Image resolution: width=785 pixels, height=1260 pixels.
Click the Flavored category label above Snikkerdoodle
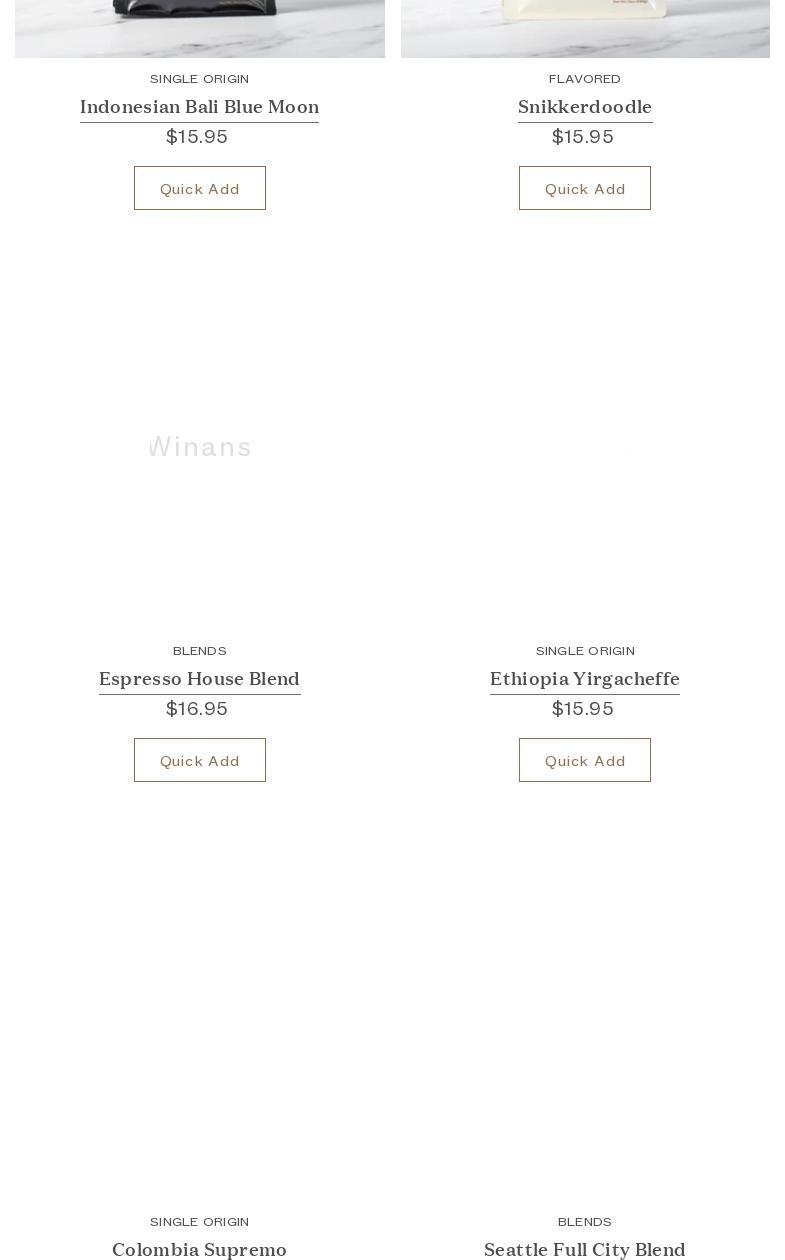[585, 79]
